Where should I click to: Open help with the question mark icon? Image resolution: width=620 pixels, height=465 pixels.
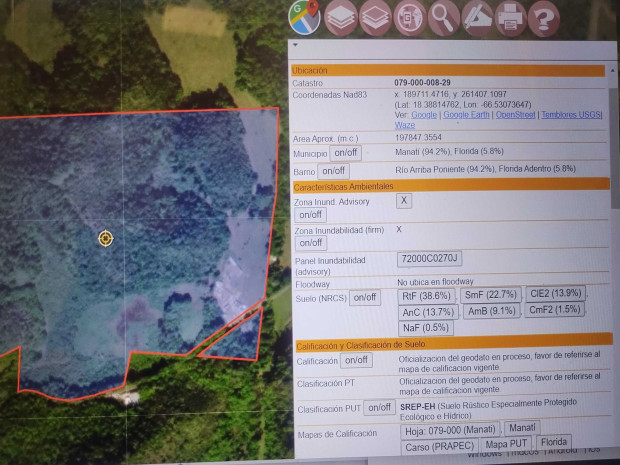[x=543, y=16]
